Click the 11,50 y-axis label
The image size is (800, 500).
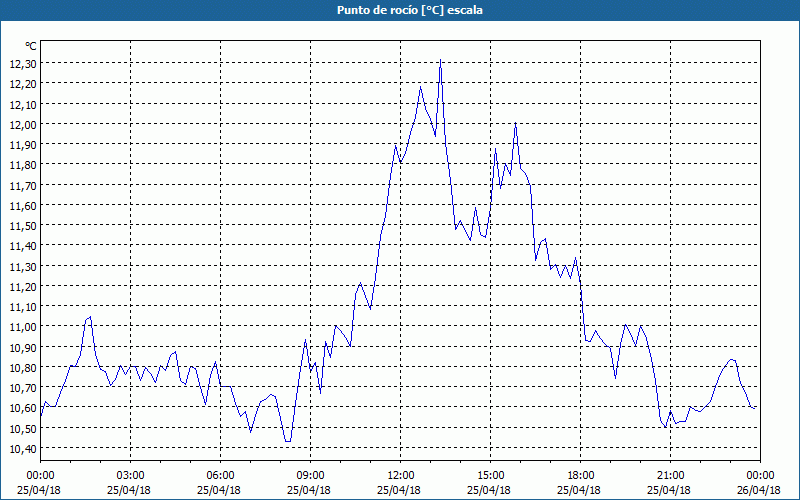[23, 226]
